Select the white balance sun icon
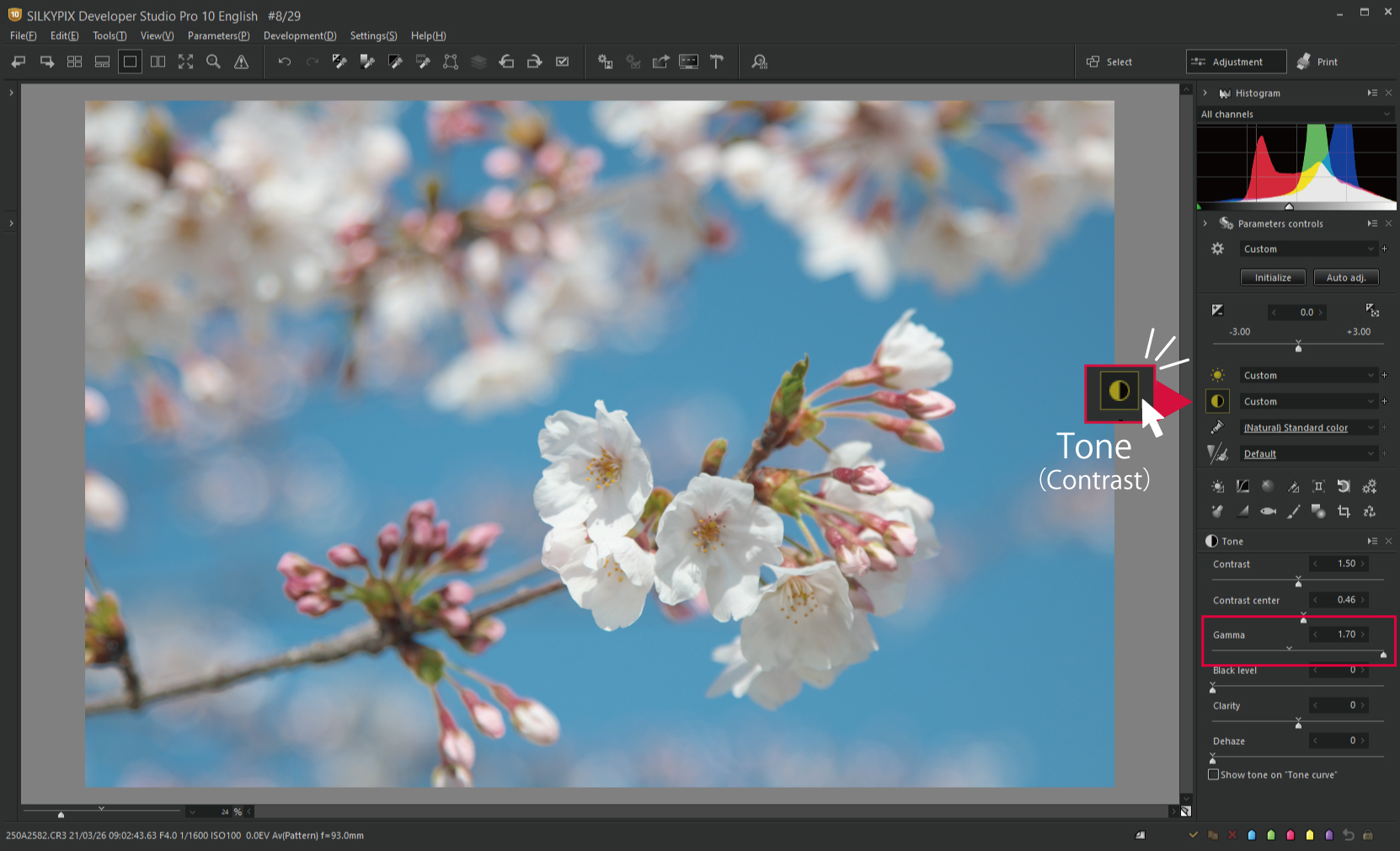 [1217, 375]
